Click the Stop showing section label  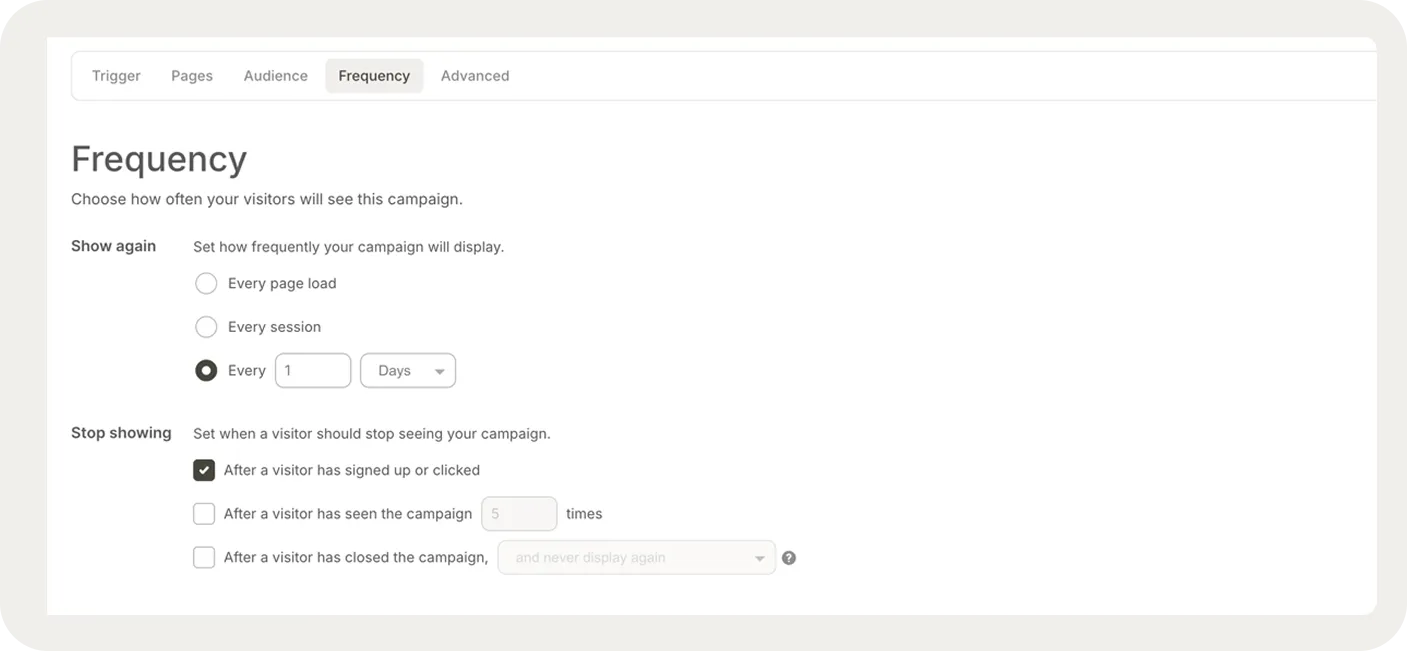121,433
